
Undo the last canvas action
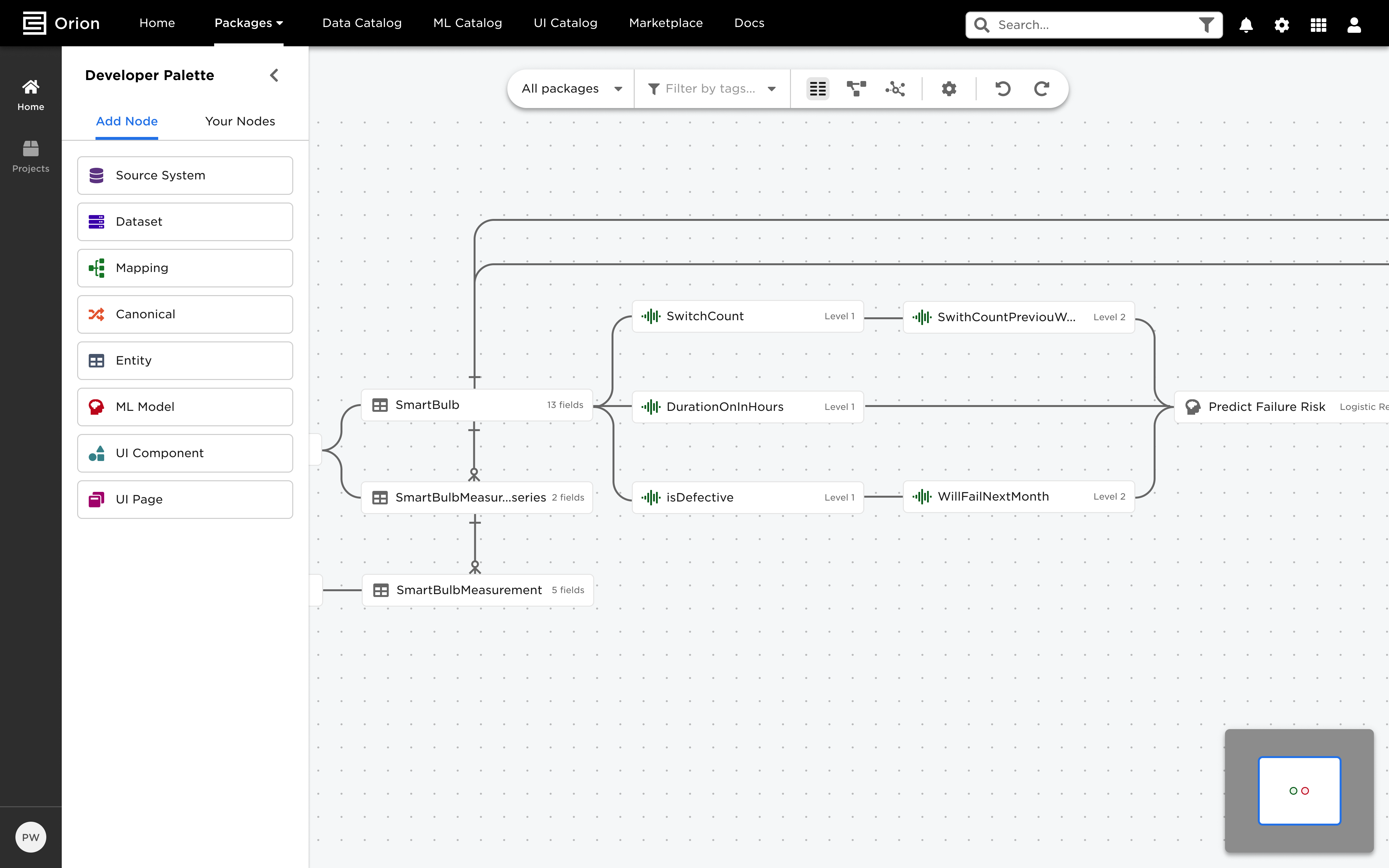coord(1003,88)
